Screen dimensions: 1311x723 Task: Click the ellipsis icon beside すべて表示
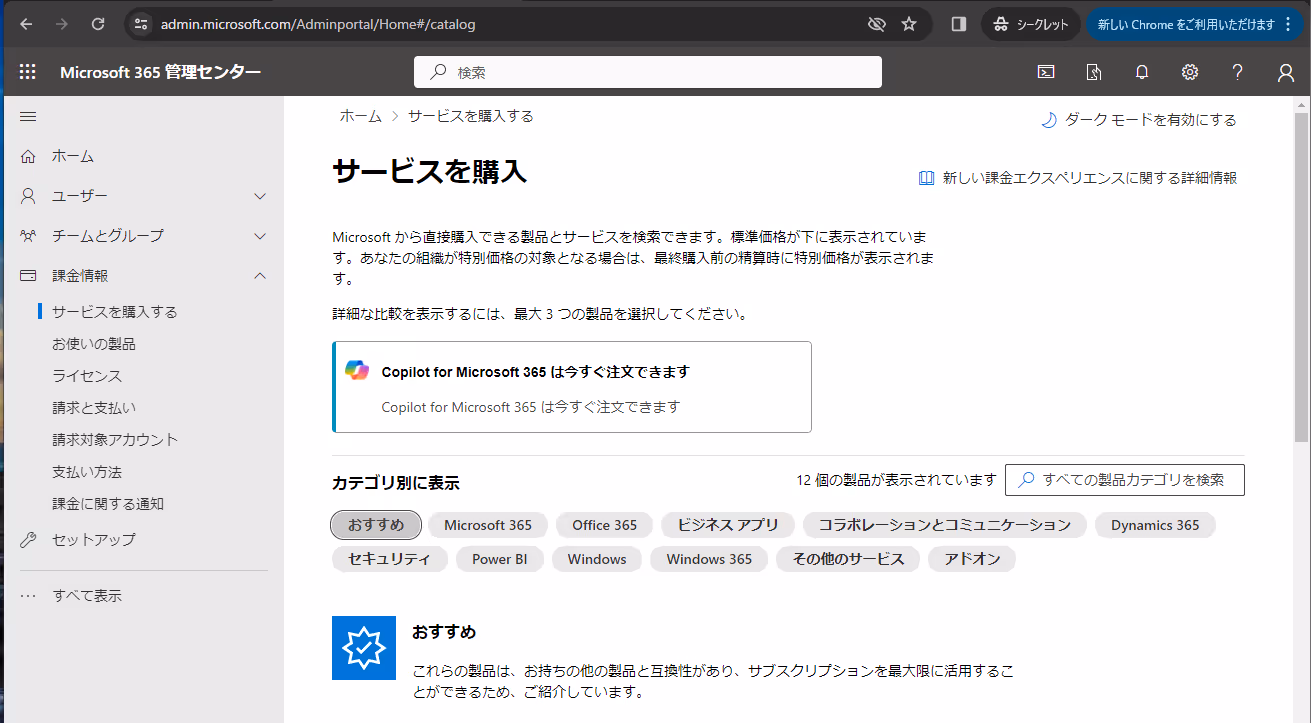tap(28, 596)
